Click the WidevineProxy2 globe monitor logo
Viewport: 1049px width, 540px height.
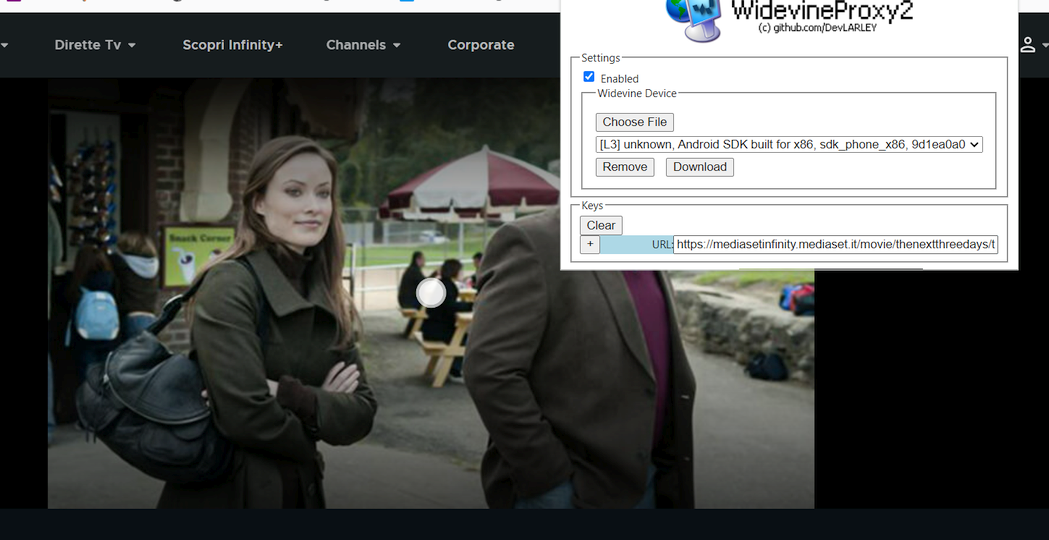coord(694,19)
